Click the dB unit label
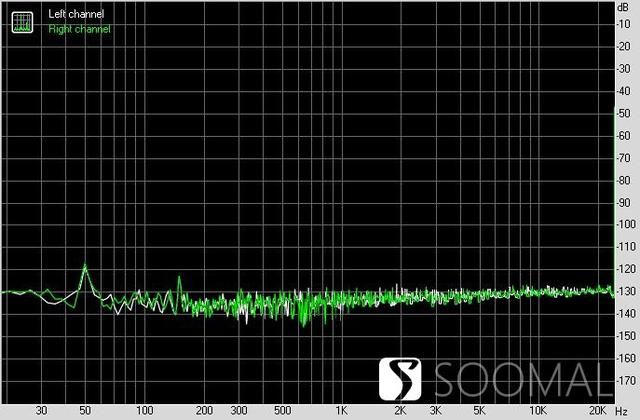Viewport: 640px width, 420px height. click(623, 7)
